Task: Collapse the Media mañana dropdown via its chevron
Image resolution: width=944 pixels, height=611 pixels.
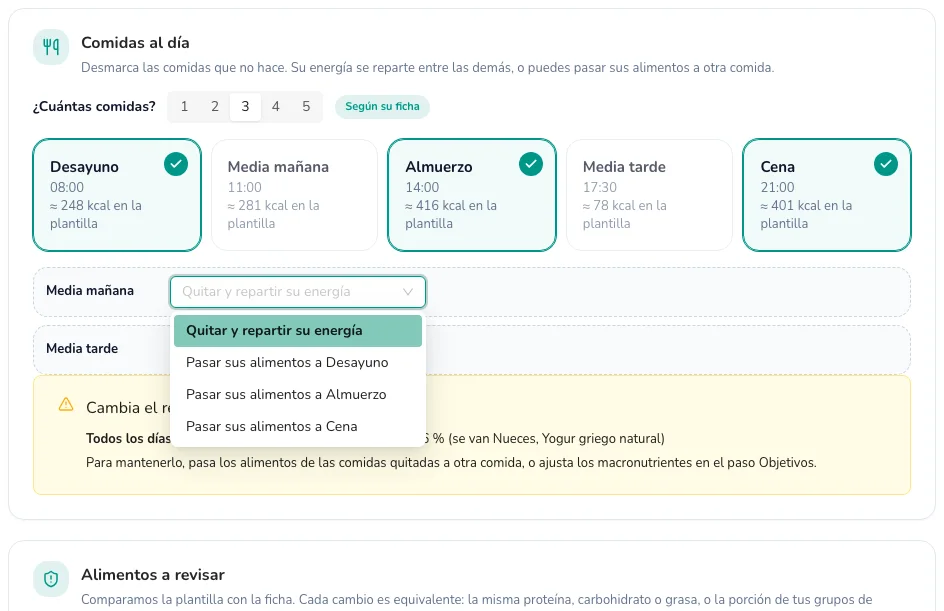Action: (408, 292)
